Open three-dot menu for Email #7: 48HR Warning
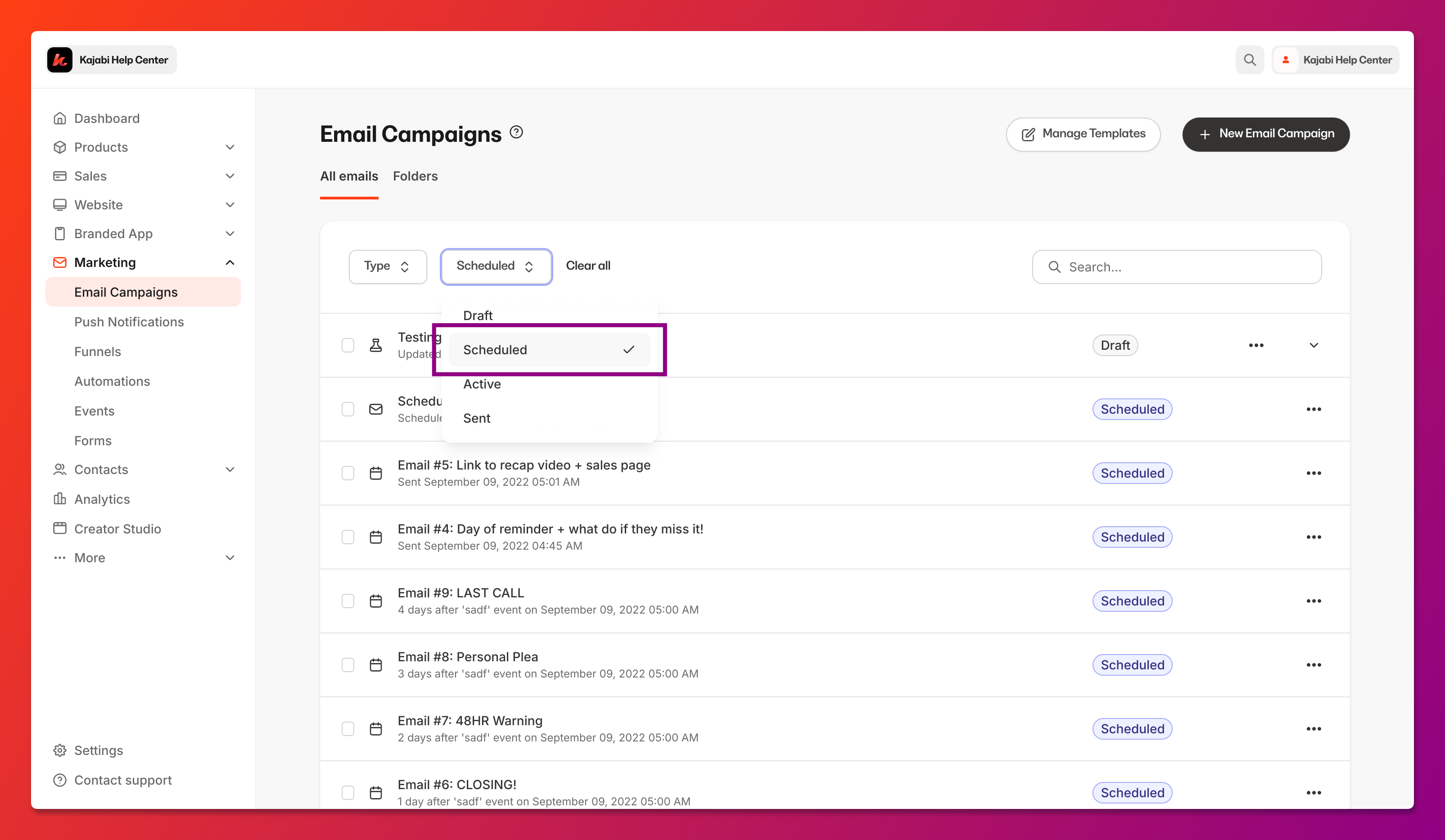Image resolution: width=1445 pixels, height=840 pixels. (x=1314, y=729)
